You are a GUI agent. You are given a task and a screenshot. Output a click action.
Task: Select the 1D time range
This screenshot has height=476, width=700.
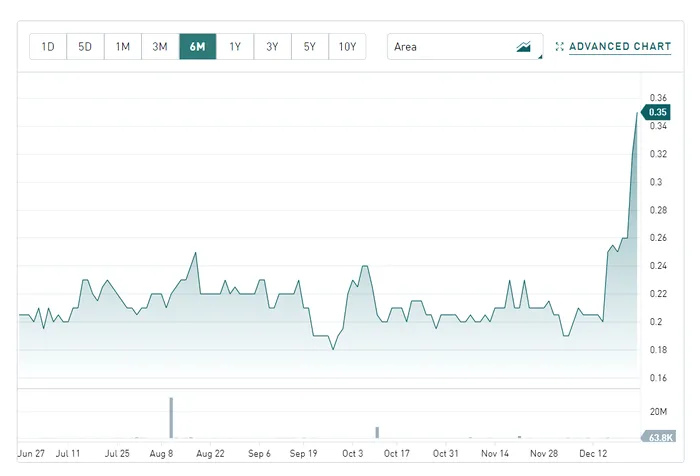coord(48,47)
